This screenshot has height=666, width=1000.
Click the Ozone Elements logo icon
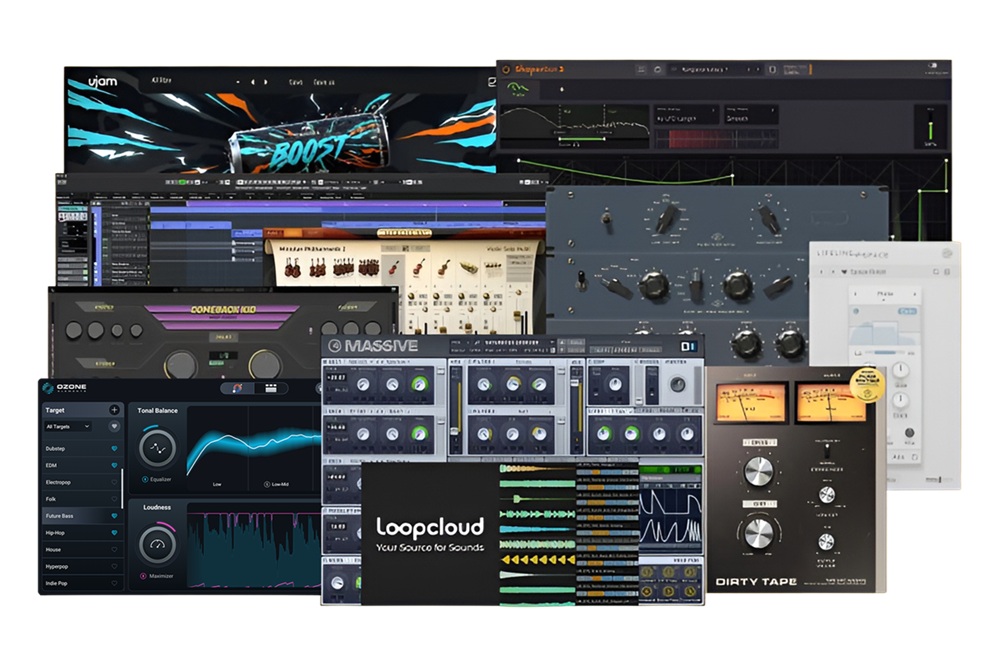click(47, 388)
